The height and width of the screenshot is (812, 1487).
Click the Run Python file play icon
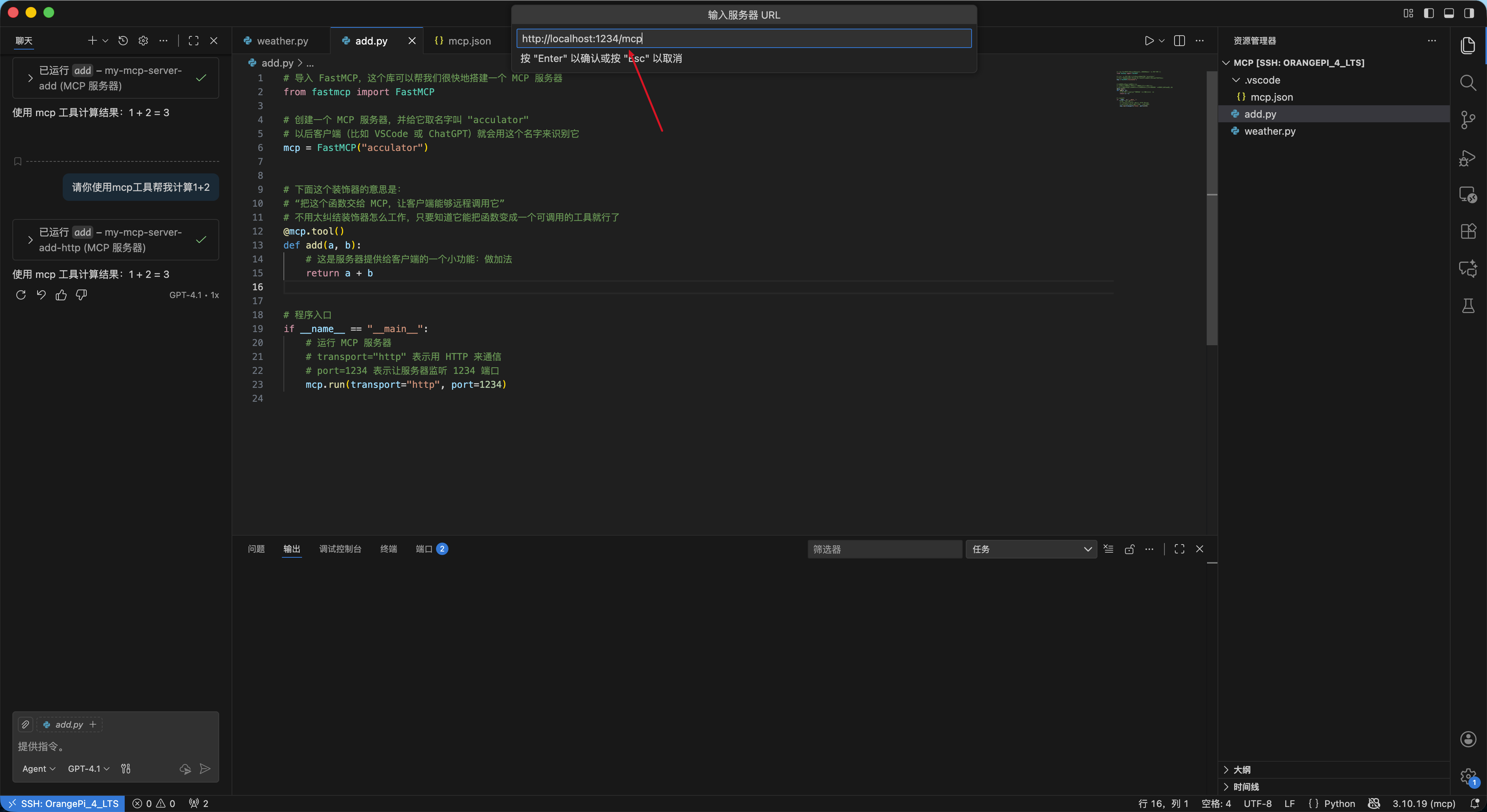[1149, 40]
